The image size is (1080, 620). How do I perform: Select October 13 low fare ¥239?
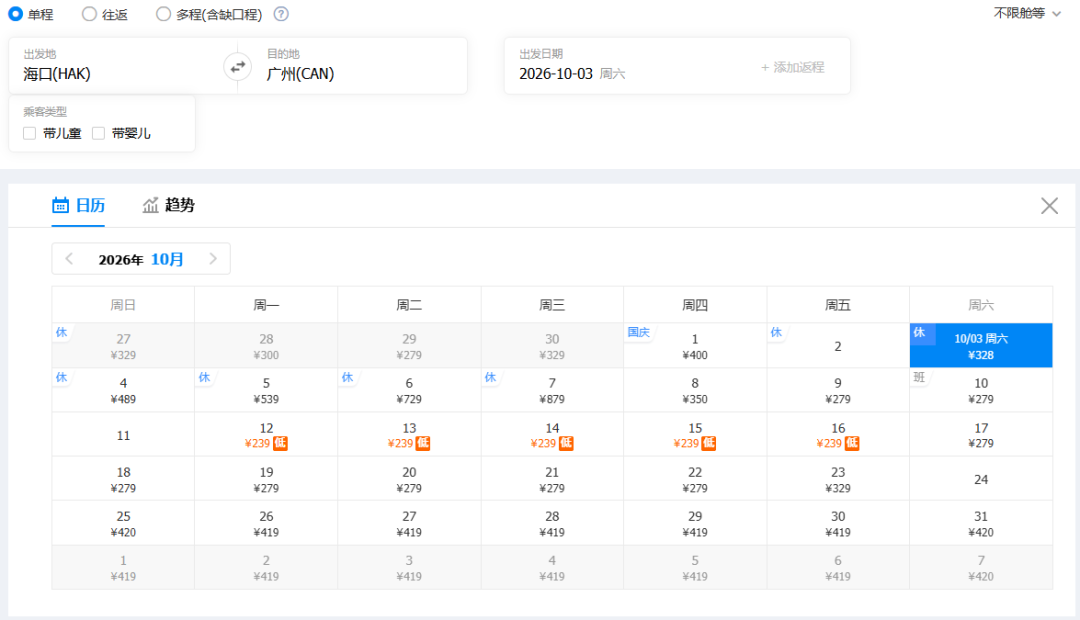(x=409, y=435)
